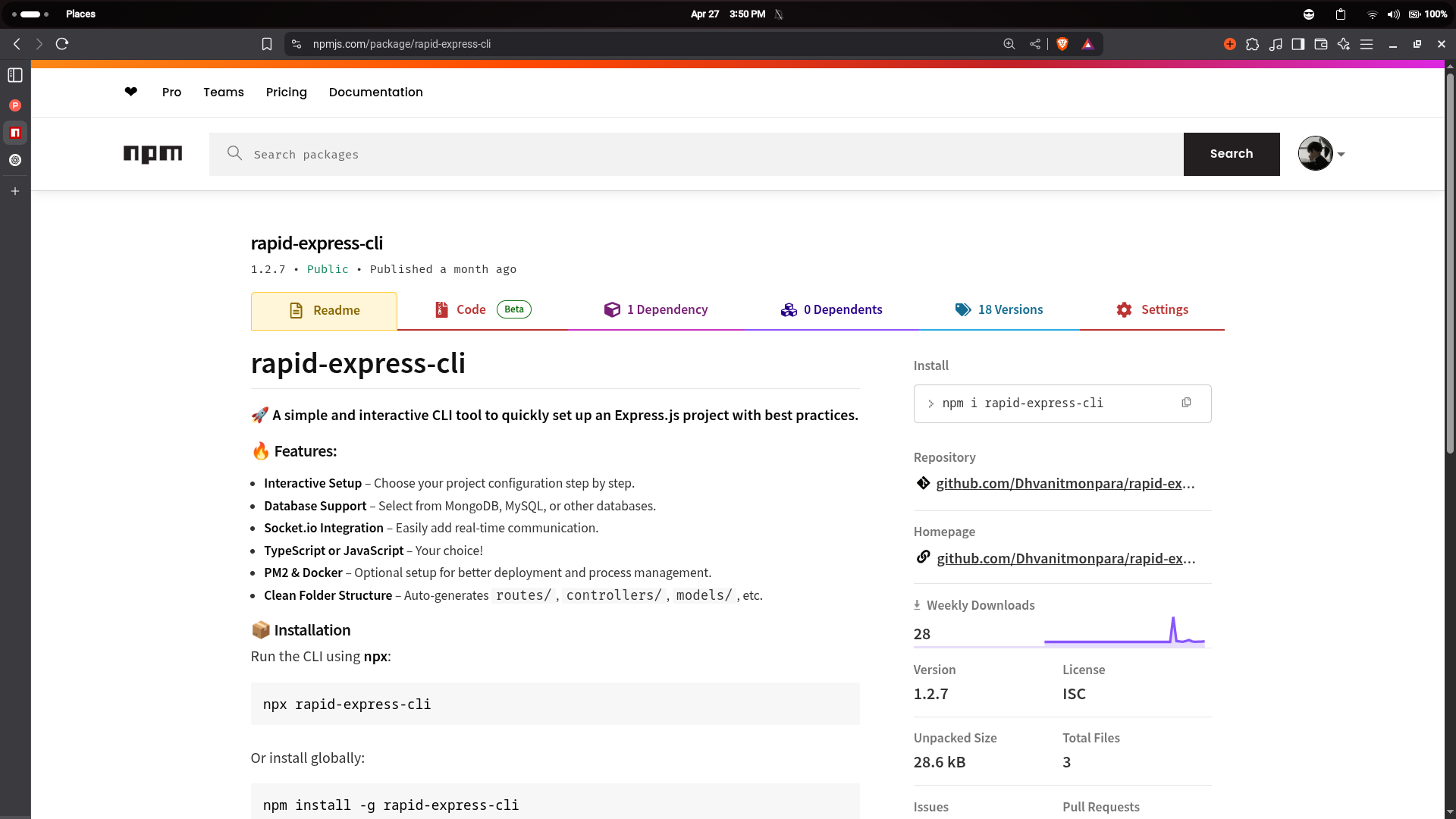Click the battery 100% indicator
Viewport: 1456px width, 819px height.
(x=1428, y=14)
